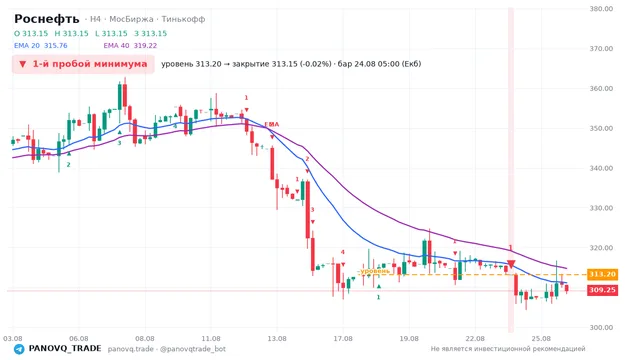This screenshot has height=360, width=640.
Task: Click the red "EMA" crossover label on chart
Action: point(271,124)
